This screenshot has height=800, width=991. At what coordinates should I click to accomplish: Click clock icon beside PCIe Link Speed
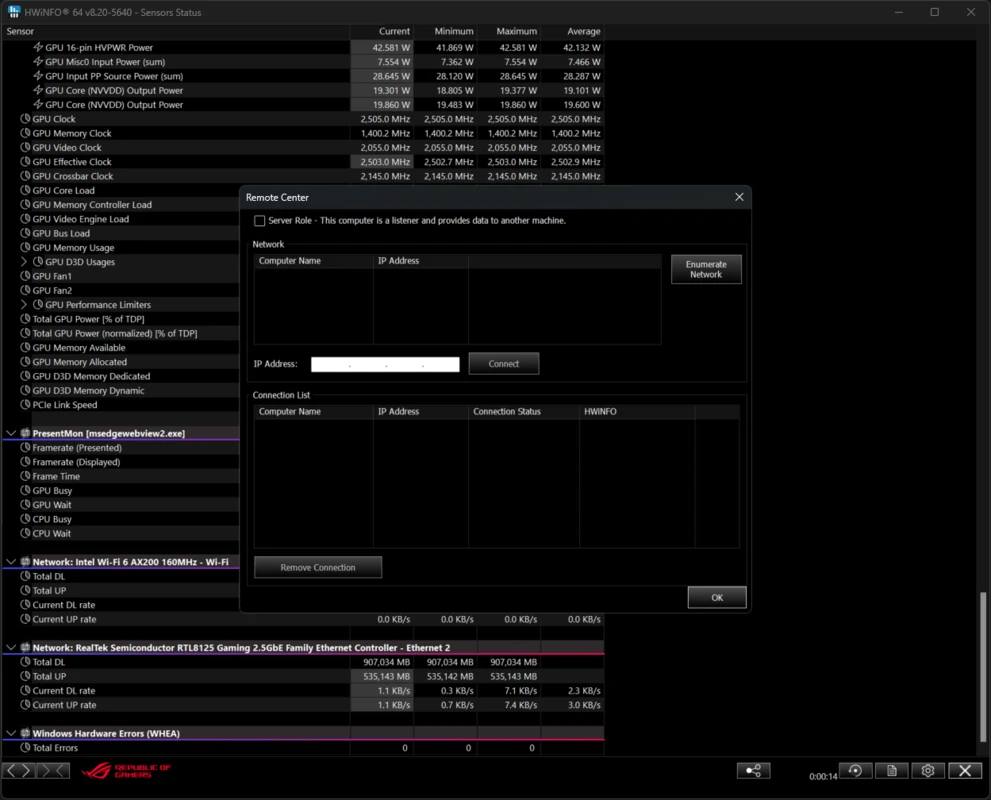[25, 404]
